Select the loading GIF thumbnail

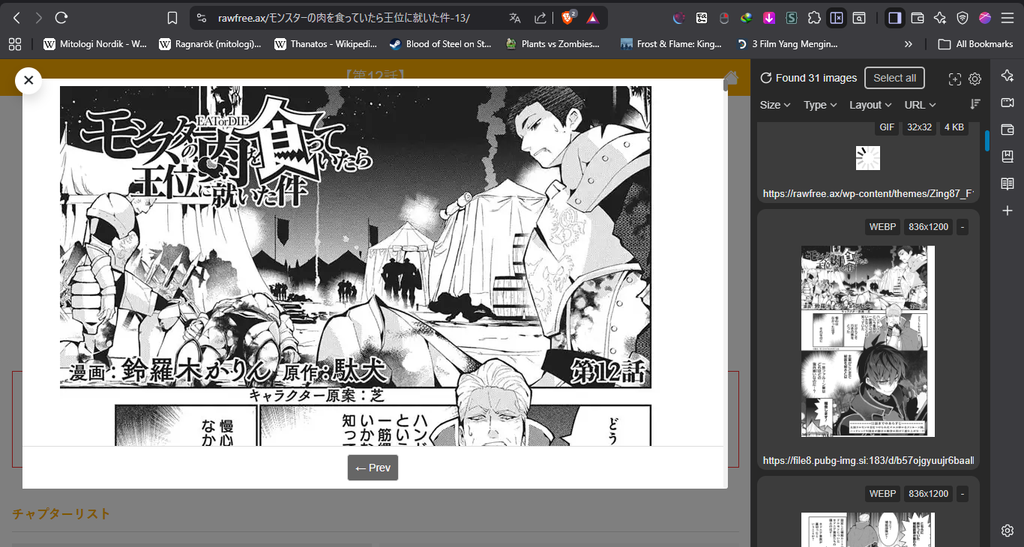[868, 158]
